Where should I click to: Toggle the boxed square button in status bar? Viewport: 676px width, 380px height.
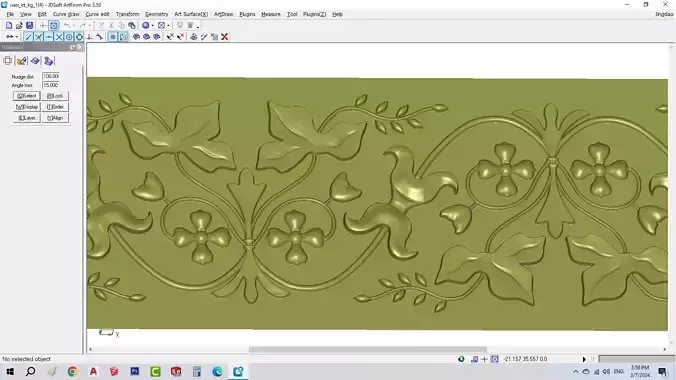coord(495,359)
